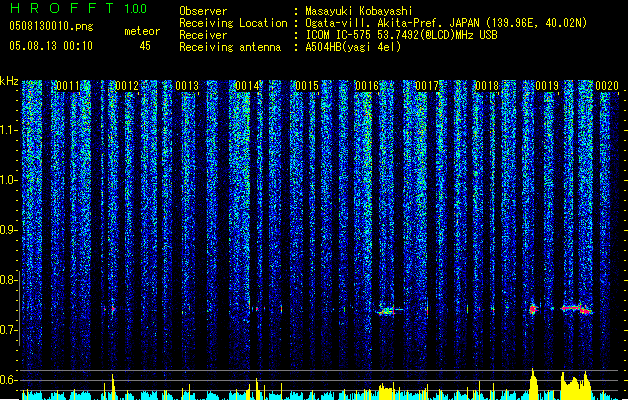Screen dimensions: 629x400
Task: Click the 0017 time marker
Action: (427, 86)
